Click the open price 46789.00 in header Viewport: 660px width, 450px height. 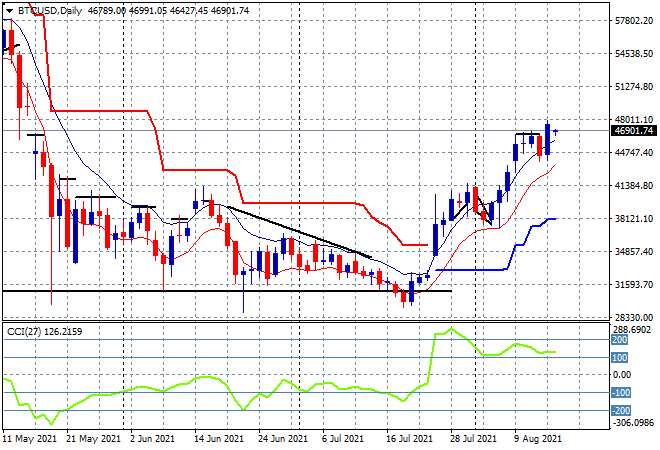[x=106, y=11]
